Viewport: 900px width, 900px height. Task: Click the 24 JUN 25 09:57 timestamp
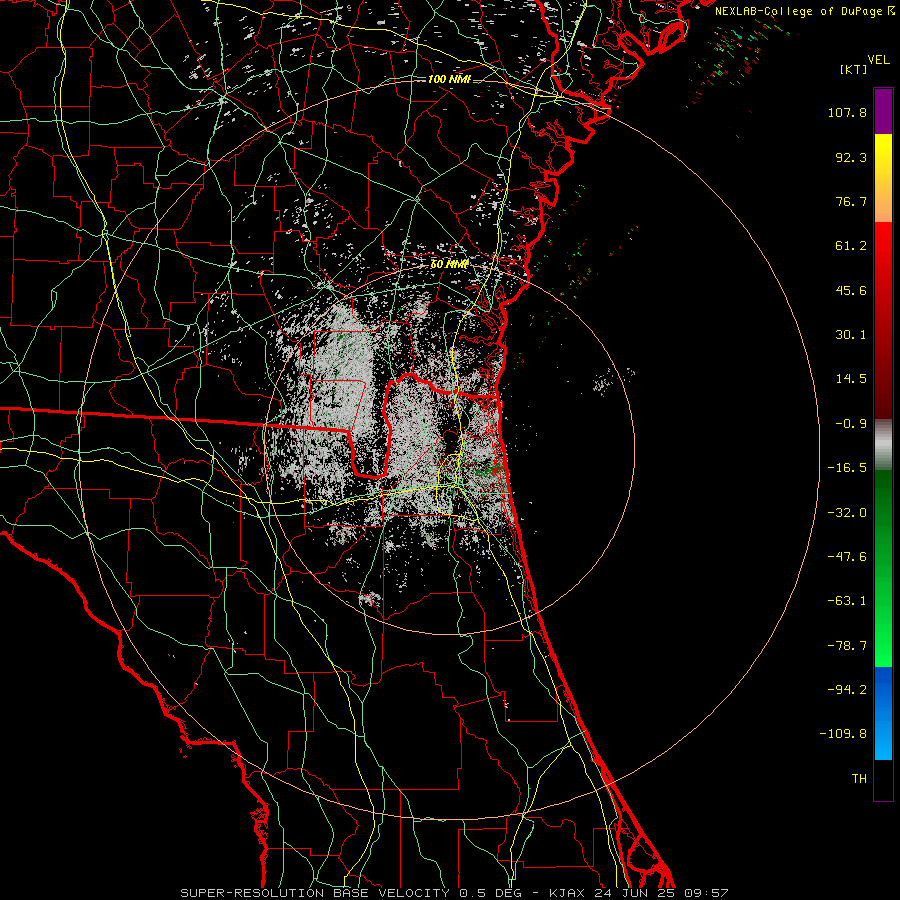(x=660, y=893)
